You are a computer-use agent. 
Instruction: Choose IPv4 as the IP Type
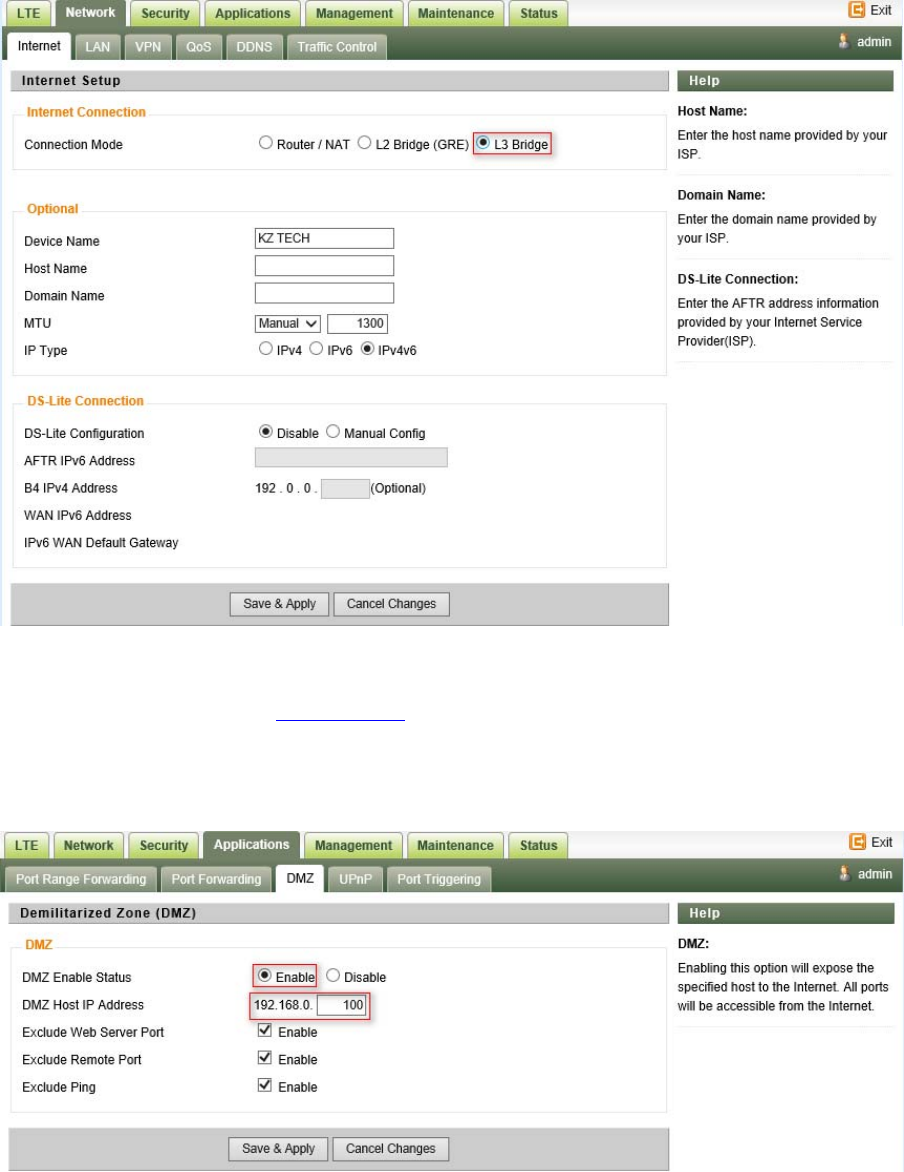tap(265, 348)
